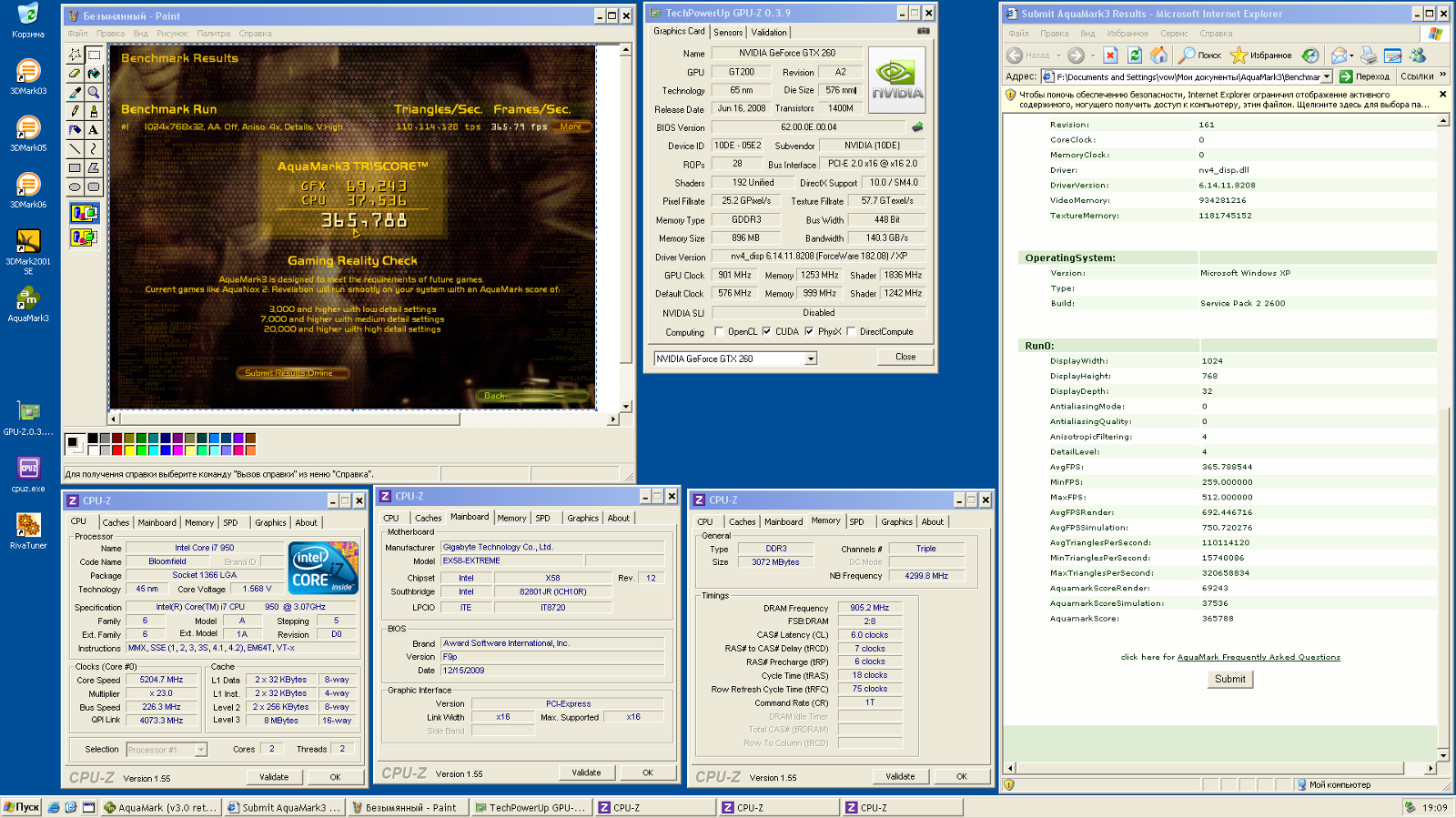Pick the Eraser tool in Paint

[x=75, y=74]
